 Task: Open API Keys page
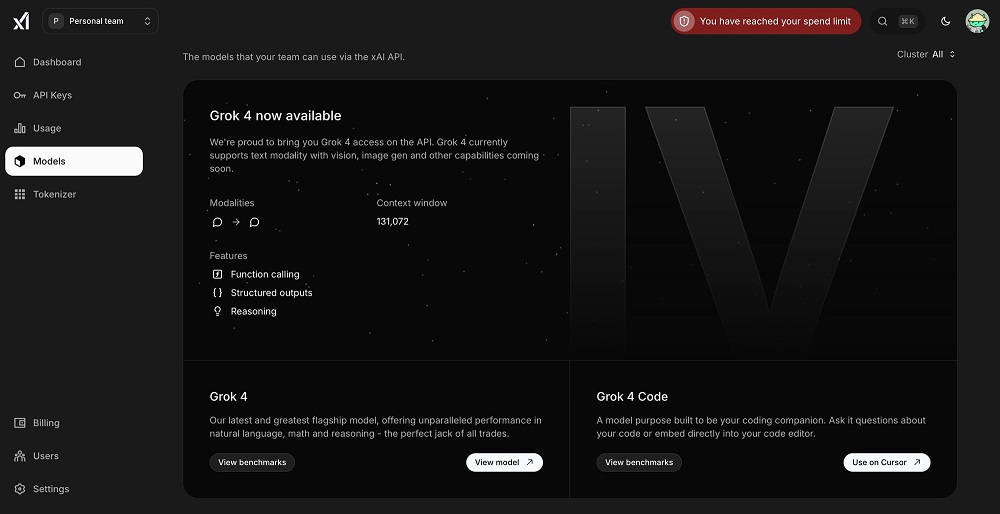pos(52,95)
